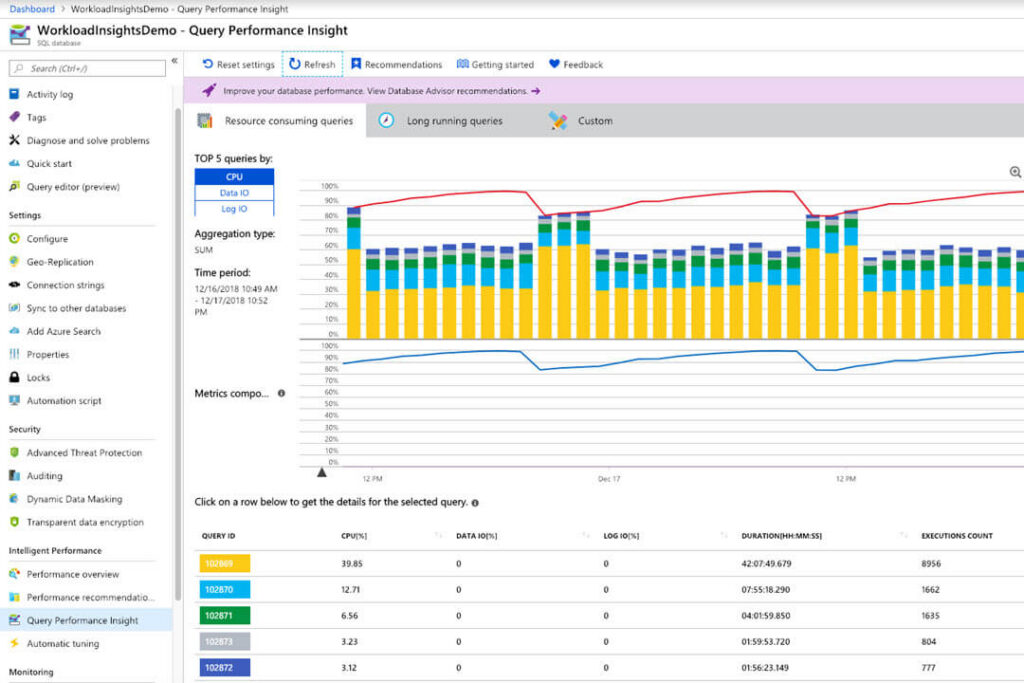
Task: Click the executions count value '1662'
Action: [x=931, y=589]
